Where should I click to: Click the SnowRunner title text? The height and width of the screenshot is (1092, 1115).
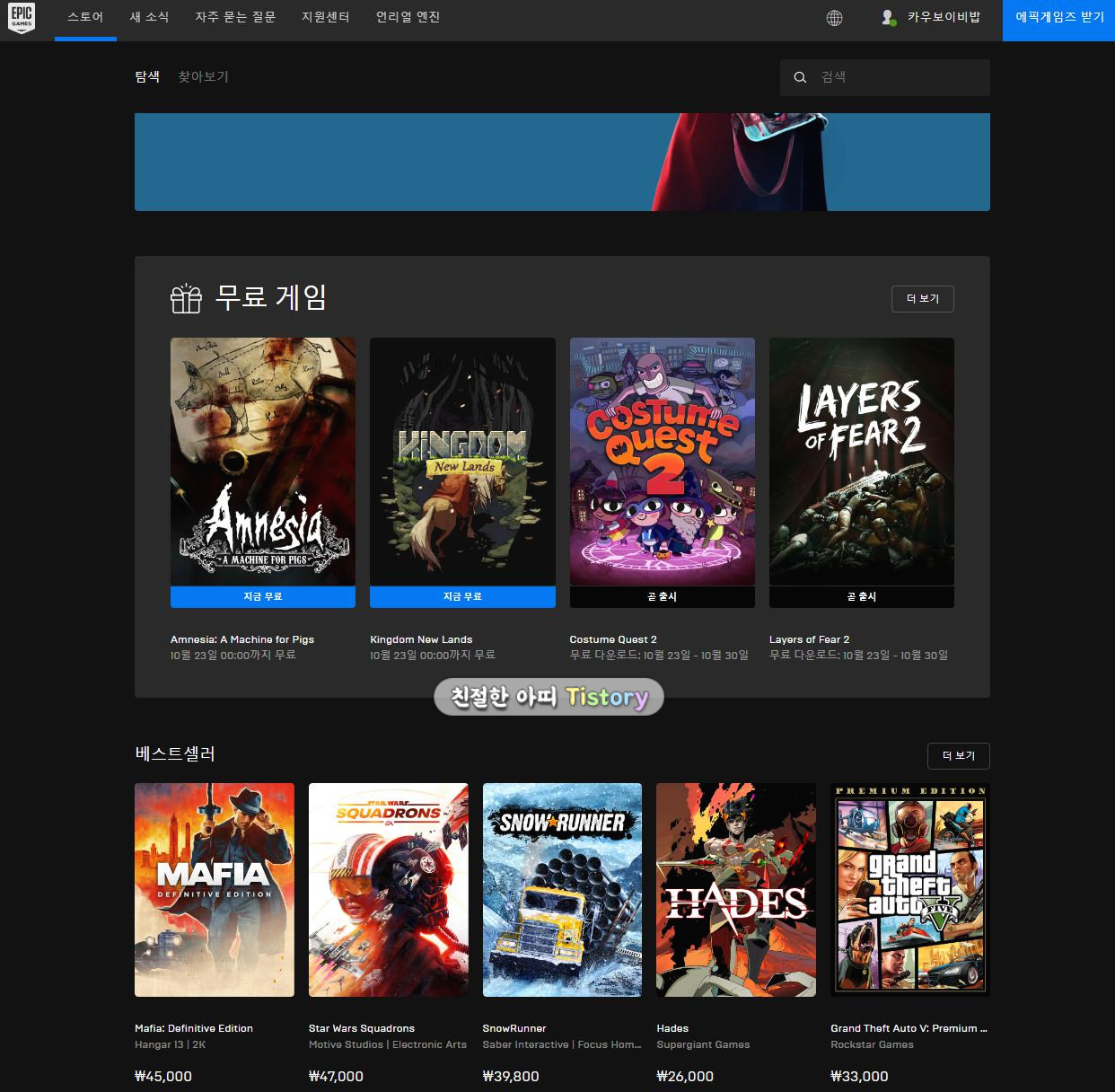[514, 1028]
